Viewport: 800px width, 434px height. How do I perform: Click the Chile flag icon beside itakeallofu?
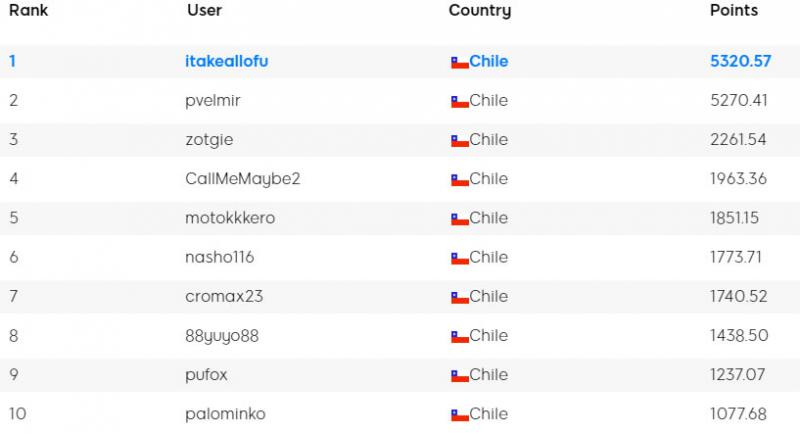460,63
